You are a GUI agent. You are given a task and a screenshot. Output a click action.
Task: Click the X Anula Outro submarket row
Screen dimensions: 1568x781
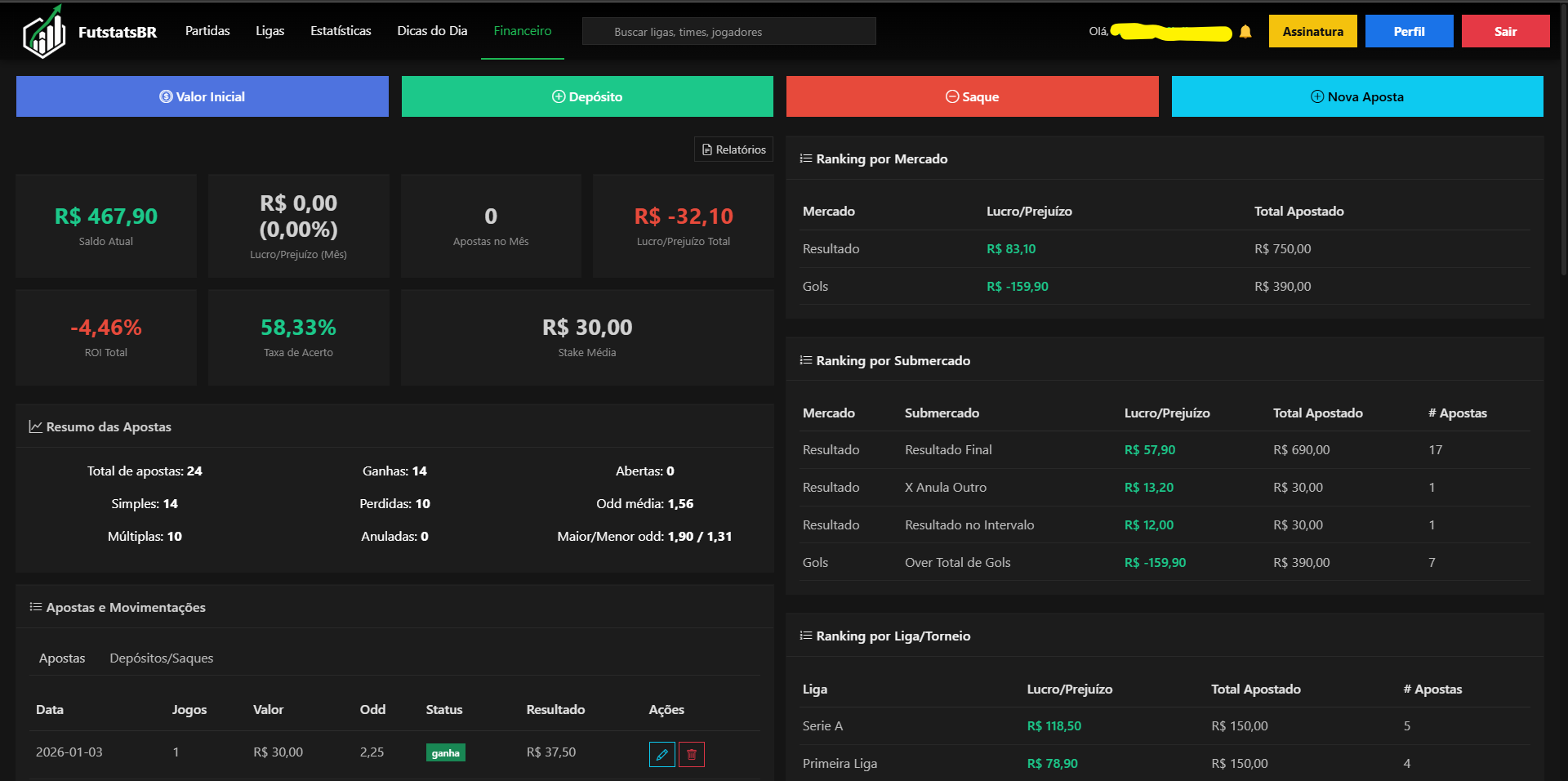tap(1166, 488)
